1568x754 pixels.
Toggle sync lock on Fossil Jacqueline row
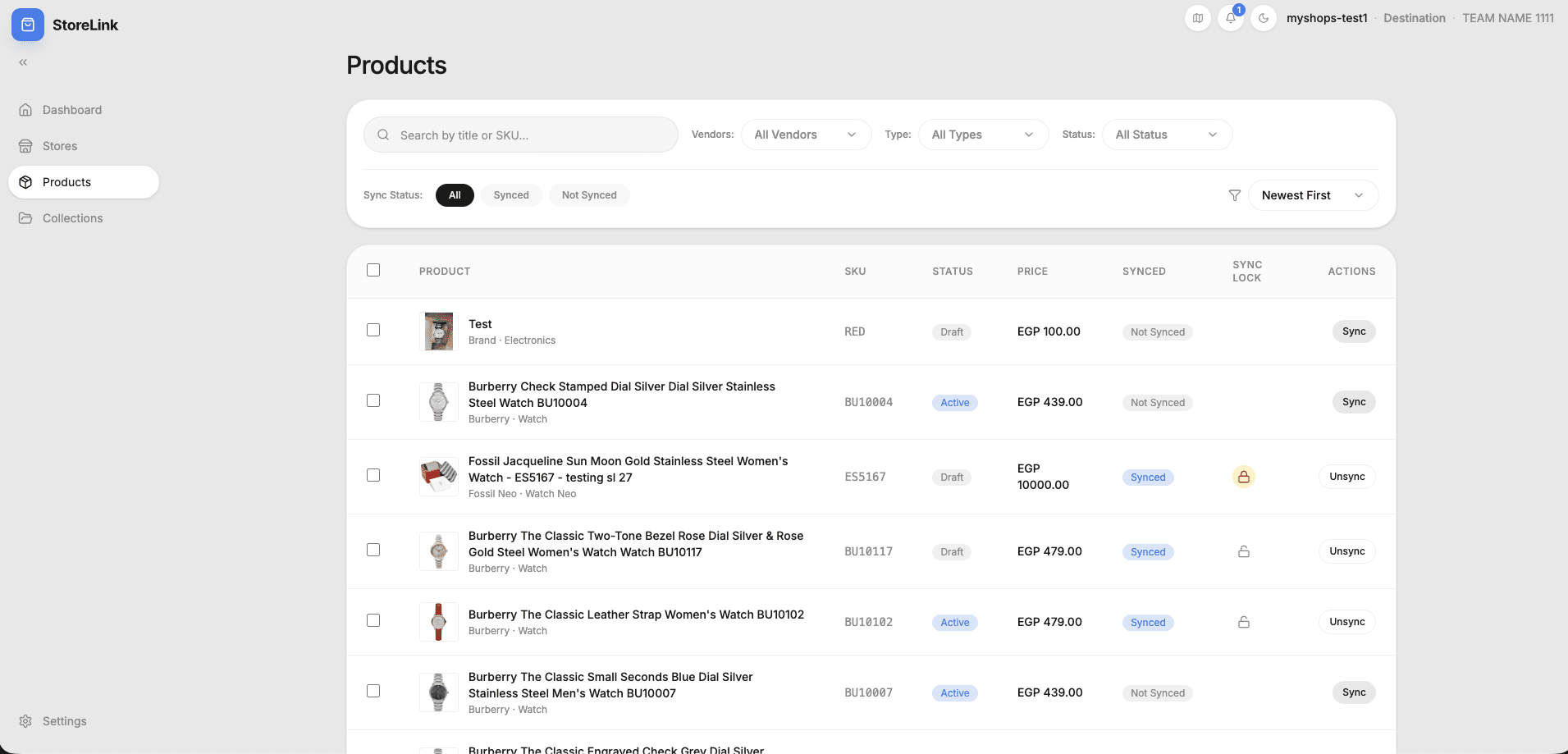point(1244,477)
